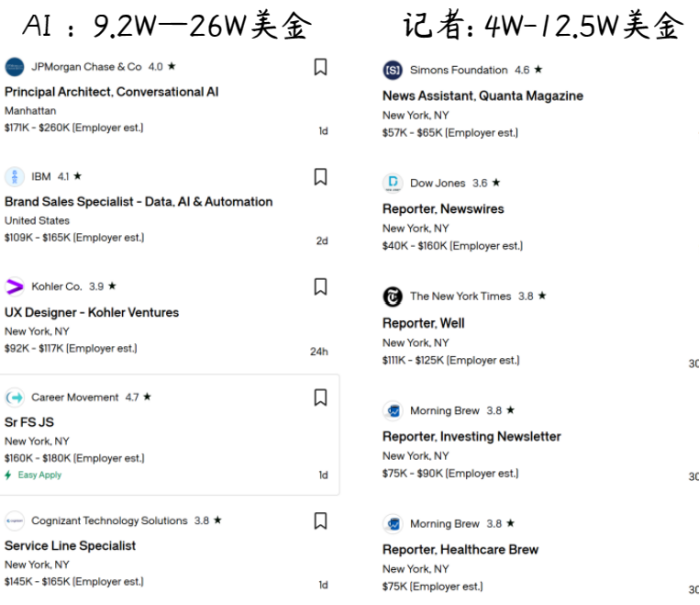This screenshot has width=700, height=605.
Task: Open Brand Sales Specialist job title
Action: click(x=138, y=202)
